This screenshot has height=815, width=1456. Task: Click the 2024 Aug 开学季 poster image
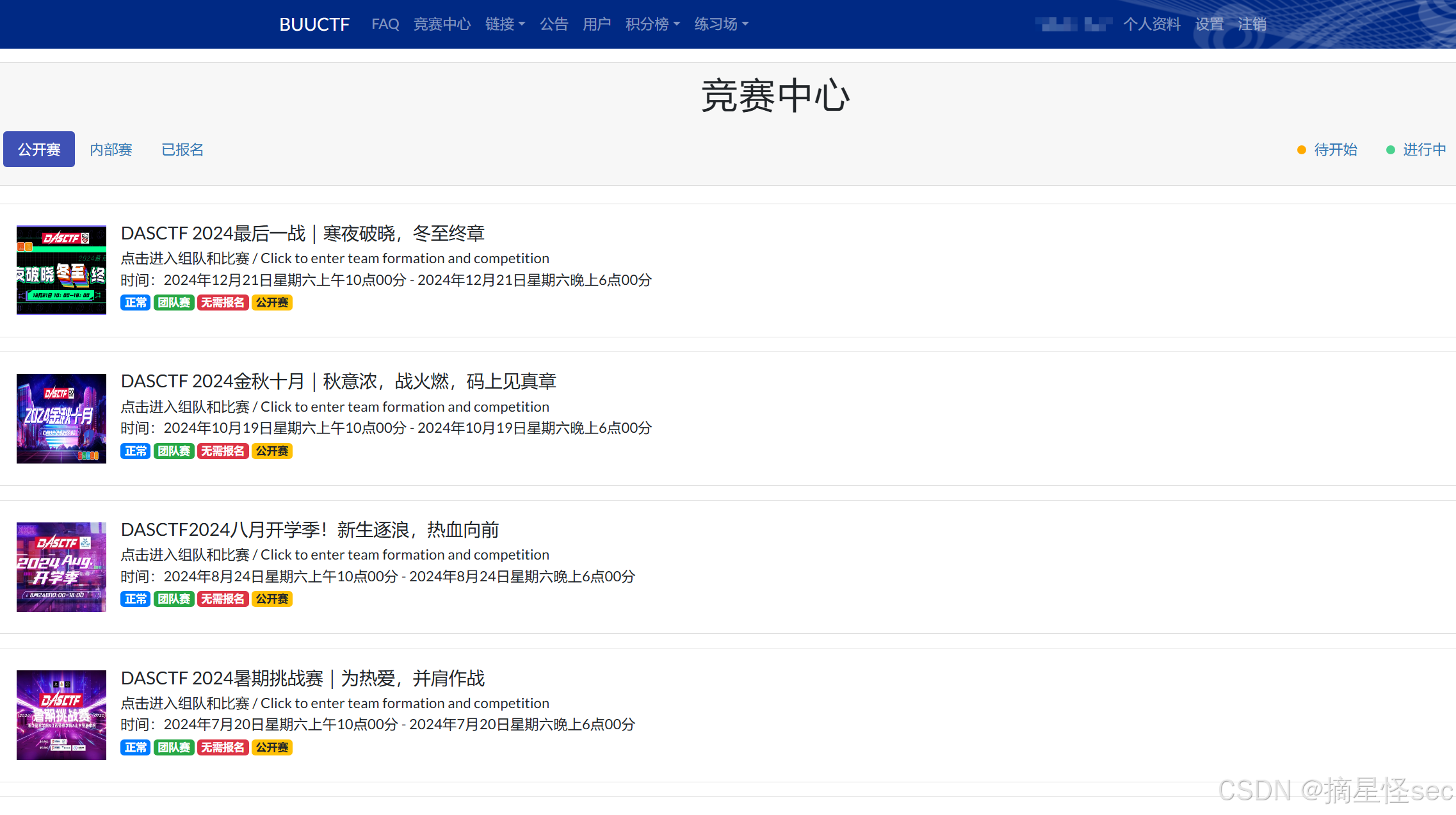pyautogui.click(x=61, y=567)
